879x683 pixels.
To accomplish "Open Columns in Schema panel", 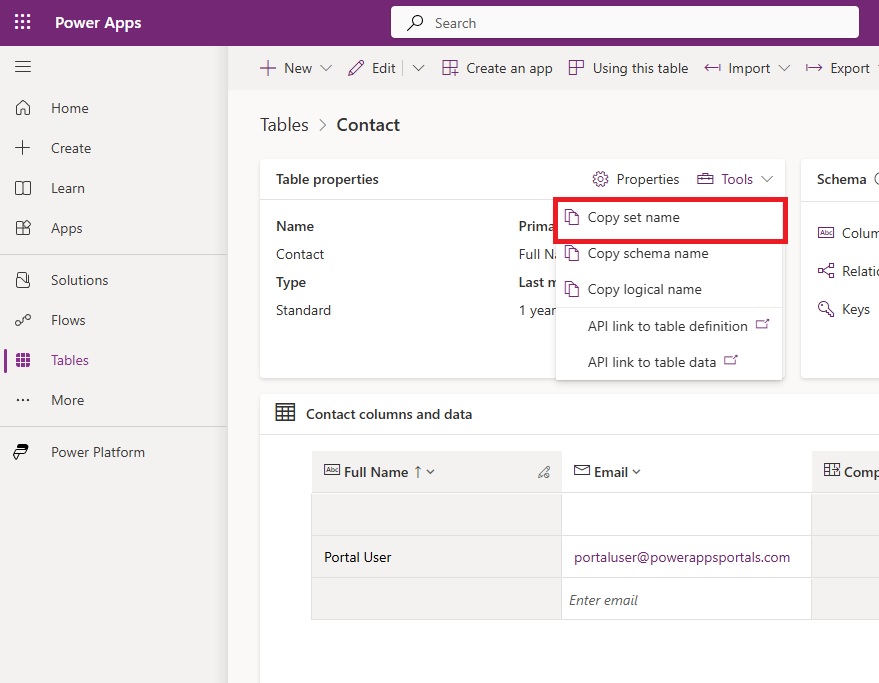I will click(848, 233).
